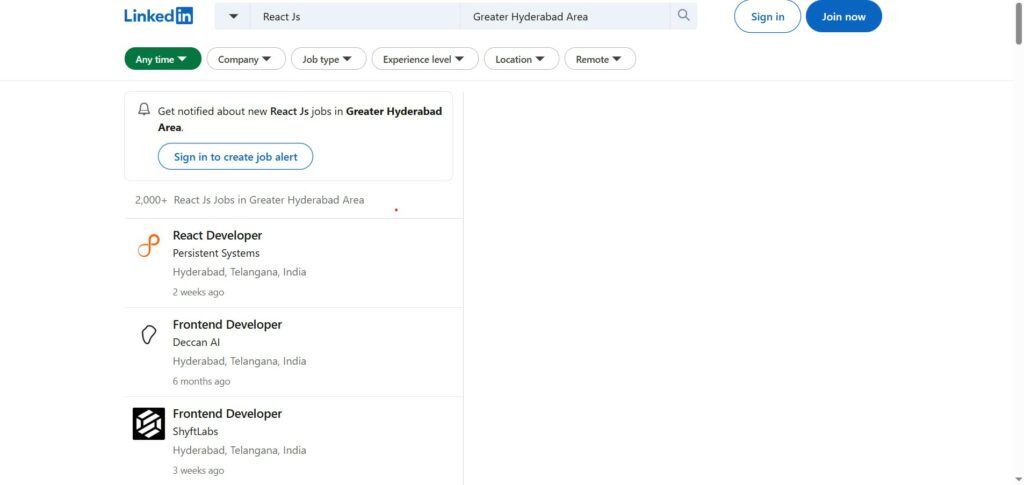This screenshot has height=485, width=1024.
Task: Focus the React Js search keyword field
Action: [355, 16]
